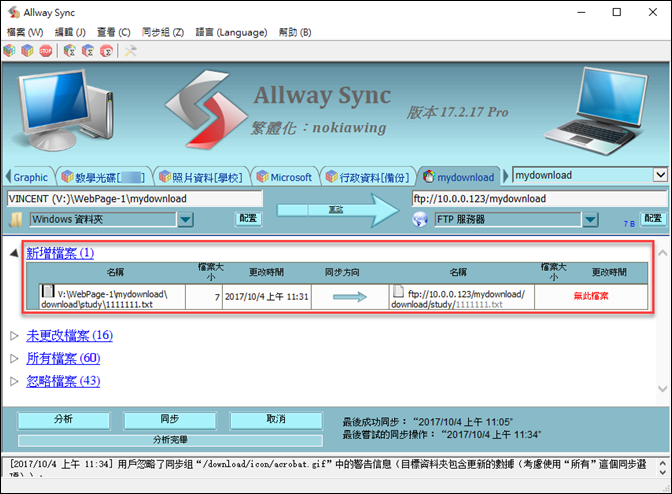Screen dimensions: 672x494
Task: Click the 所有檔案 (60) link
Action: tap(63, 358)
